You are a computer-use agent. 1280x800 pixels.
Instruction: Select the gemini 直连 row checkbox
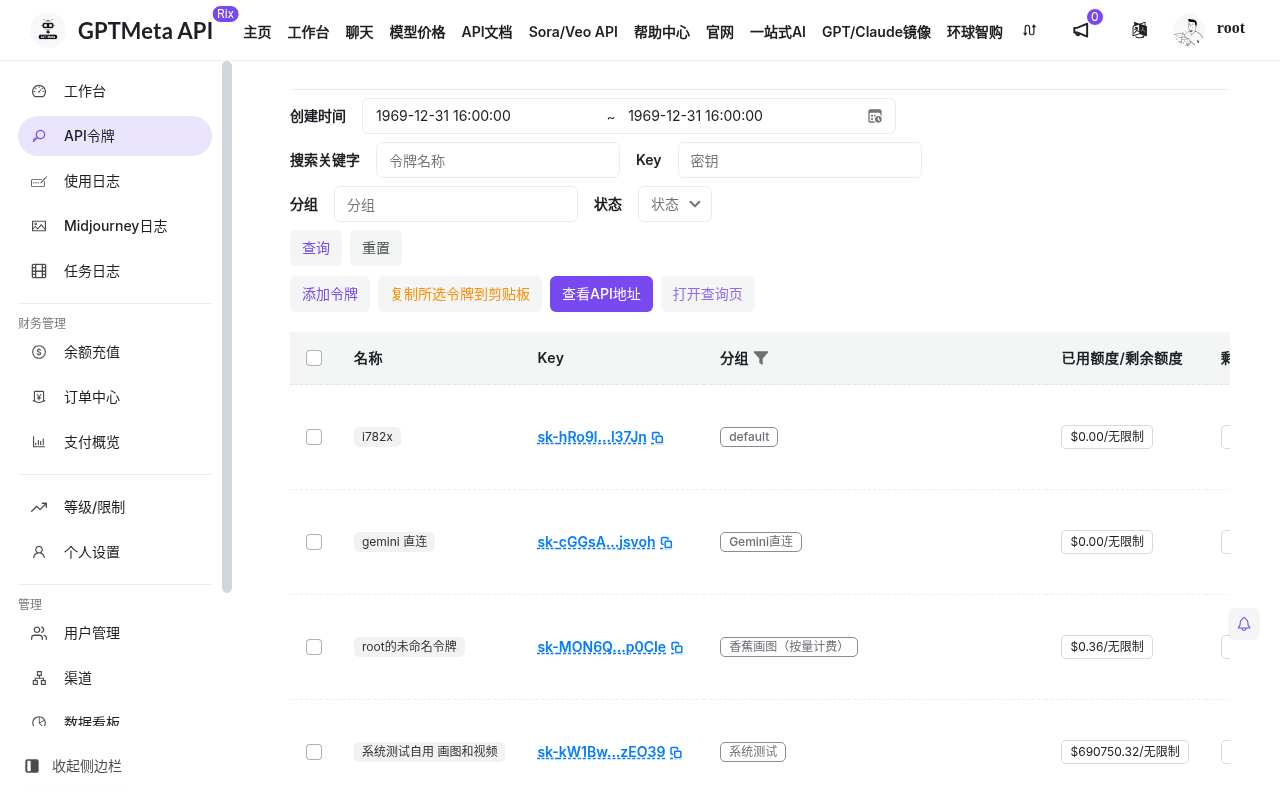pos(314,542)
